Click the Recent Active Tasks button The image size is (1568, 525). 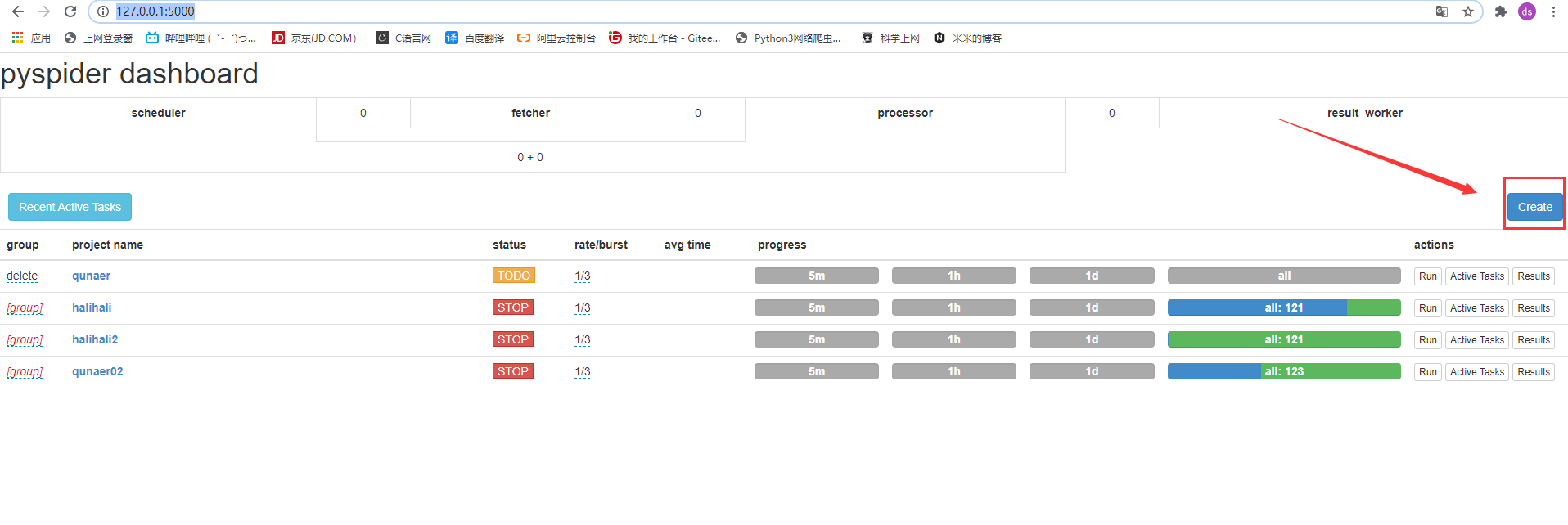click(70, 207)
